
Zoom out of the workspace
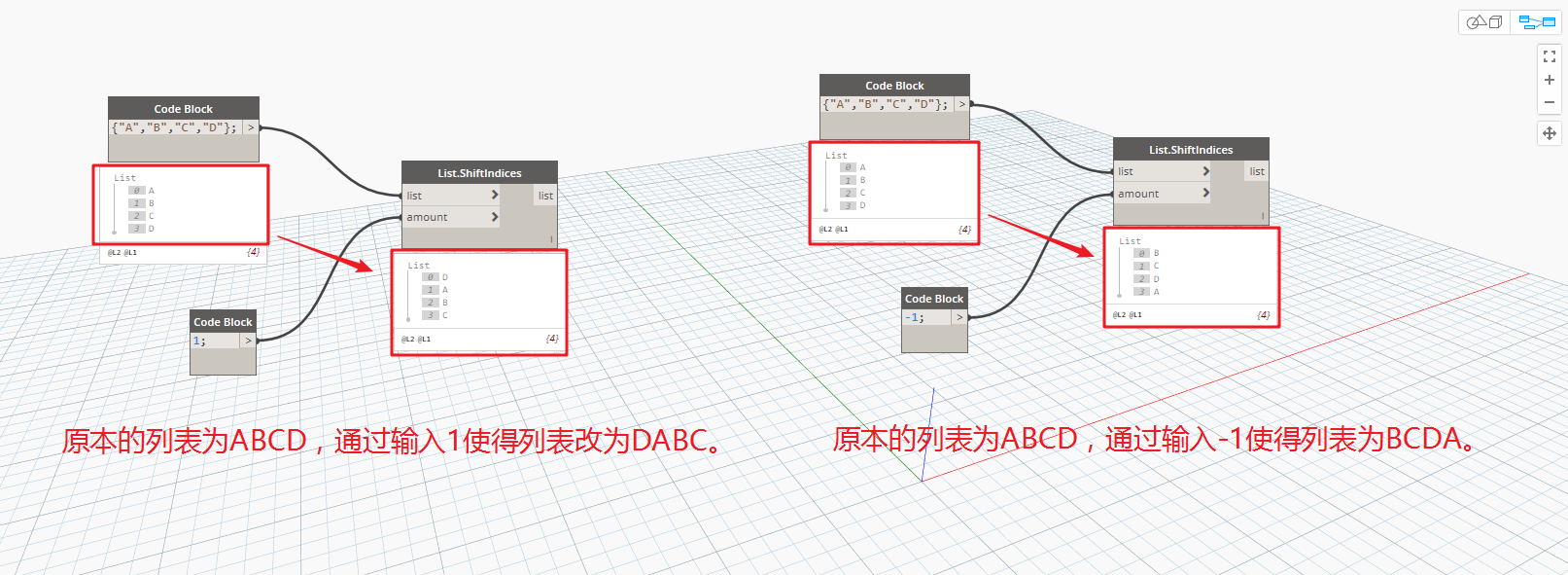[x=1550, y=102]
